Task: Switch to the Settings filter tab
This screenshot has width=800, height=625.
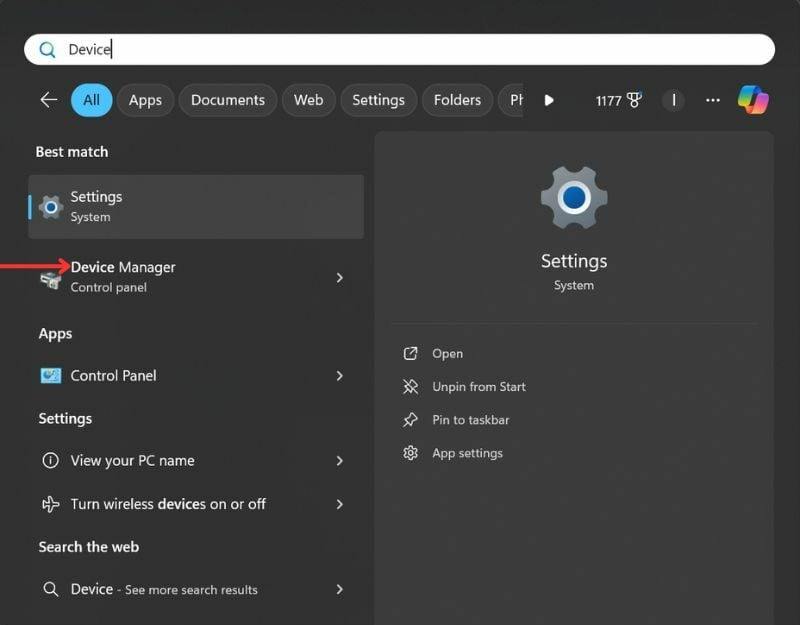Action: 378,100
